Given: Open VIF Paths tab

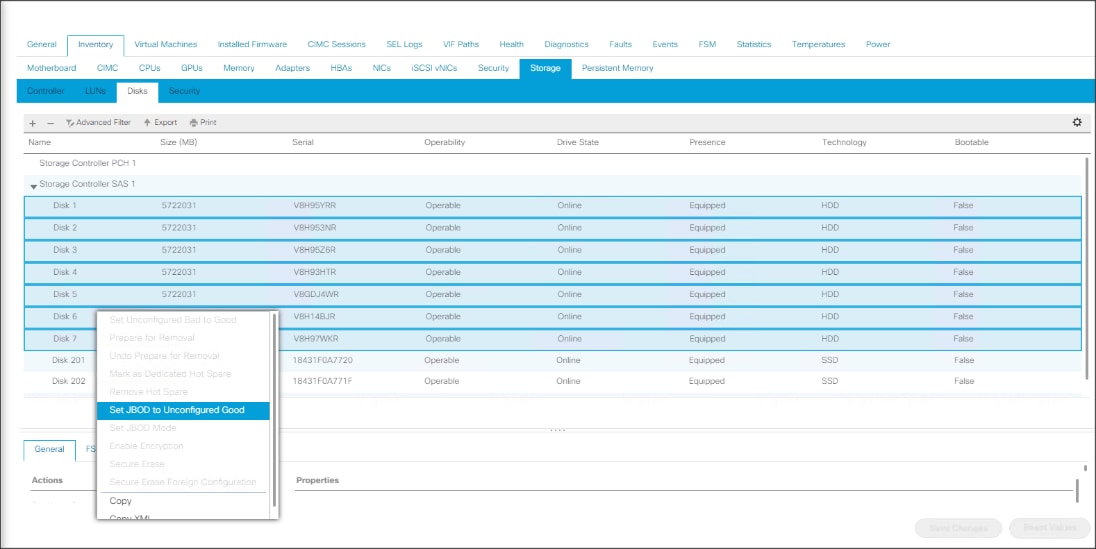Looking at the screenshot, I should 461,44.
